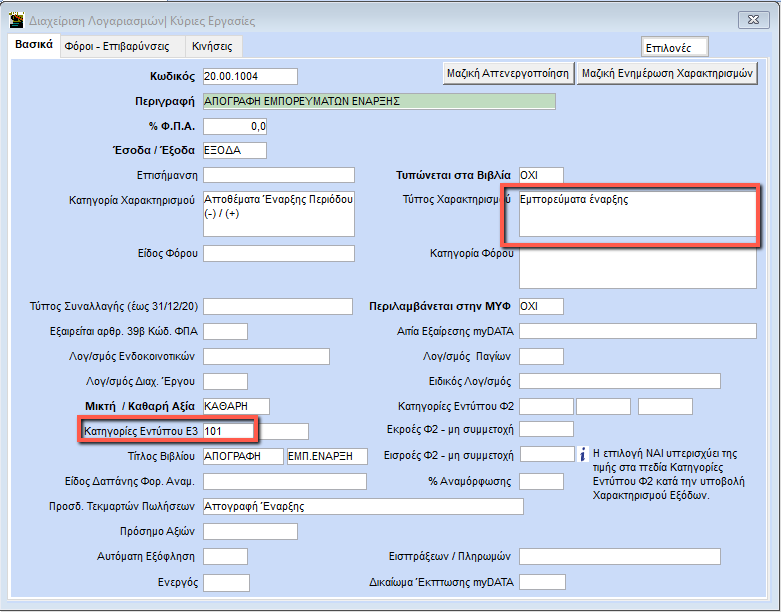This screenshot has height=612, width=781.
Task: Click the Εισροές Φ2 - μη συμμετοχή field
Action: click(547, 454)
